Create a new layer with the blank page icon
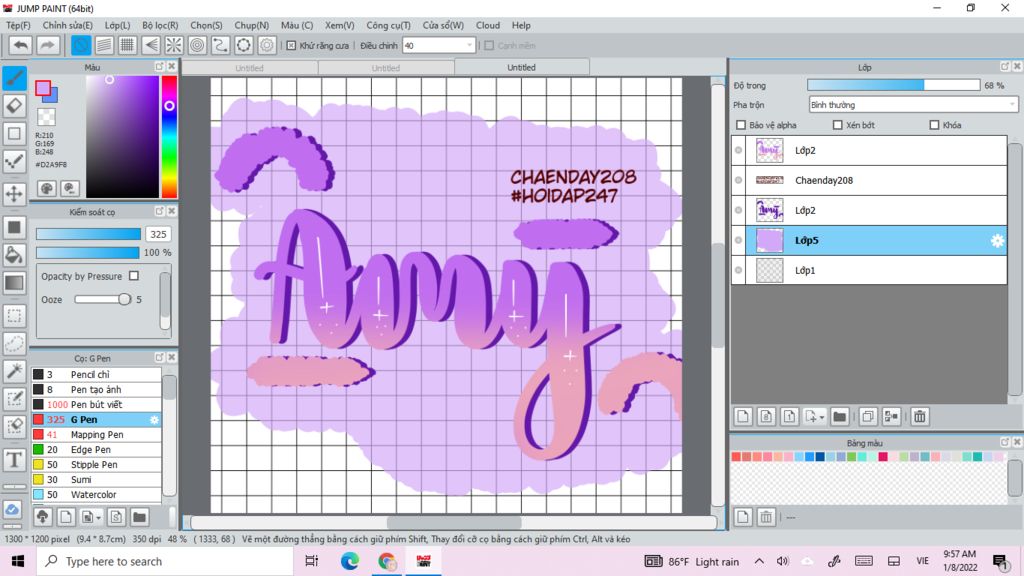The width and height of the screenshot is (1024, 576). click(743, 417)
